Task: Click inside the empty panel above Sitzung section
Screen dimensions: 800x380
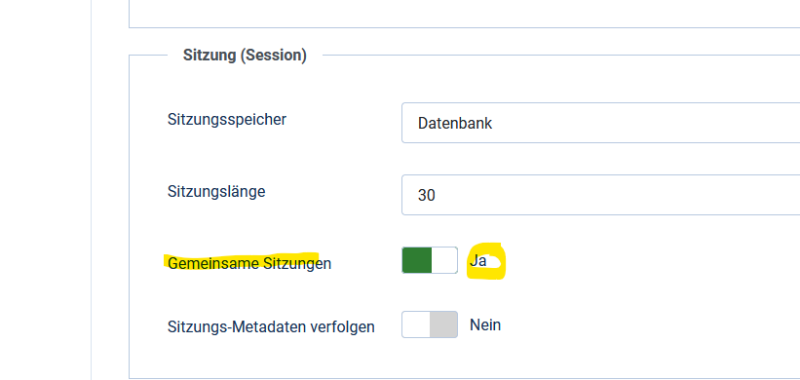Action: [x=464, y=13]
